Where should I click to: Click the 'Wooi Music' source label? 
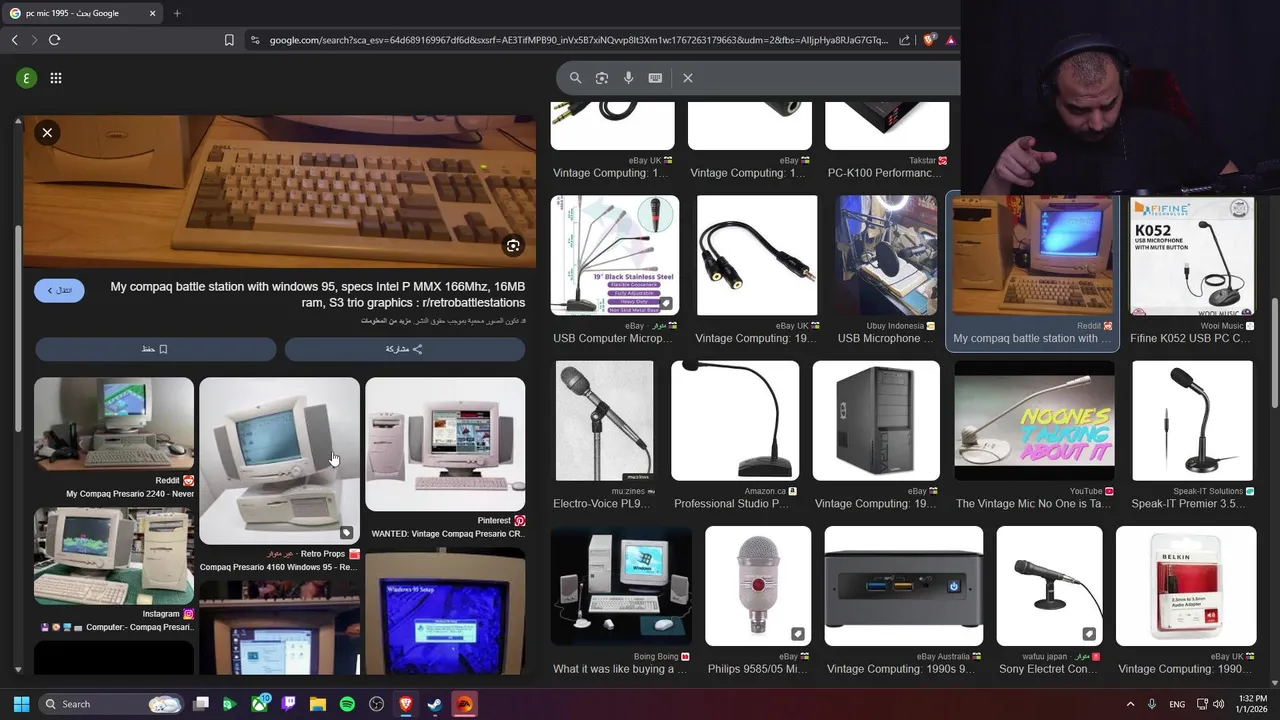(1222, 326)
